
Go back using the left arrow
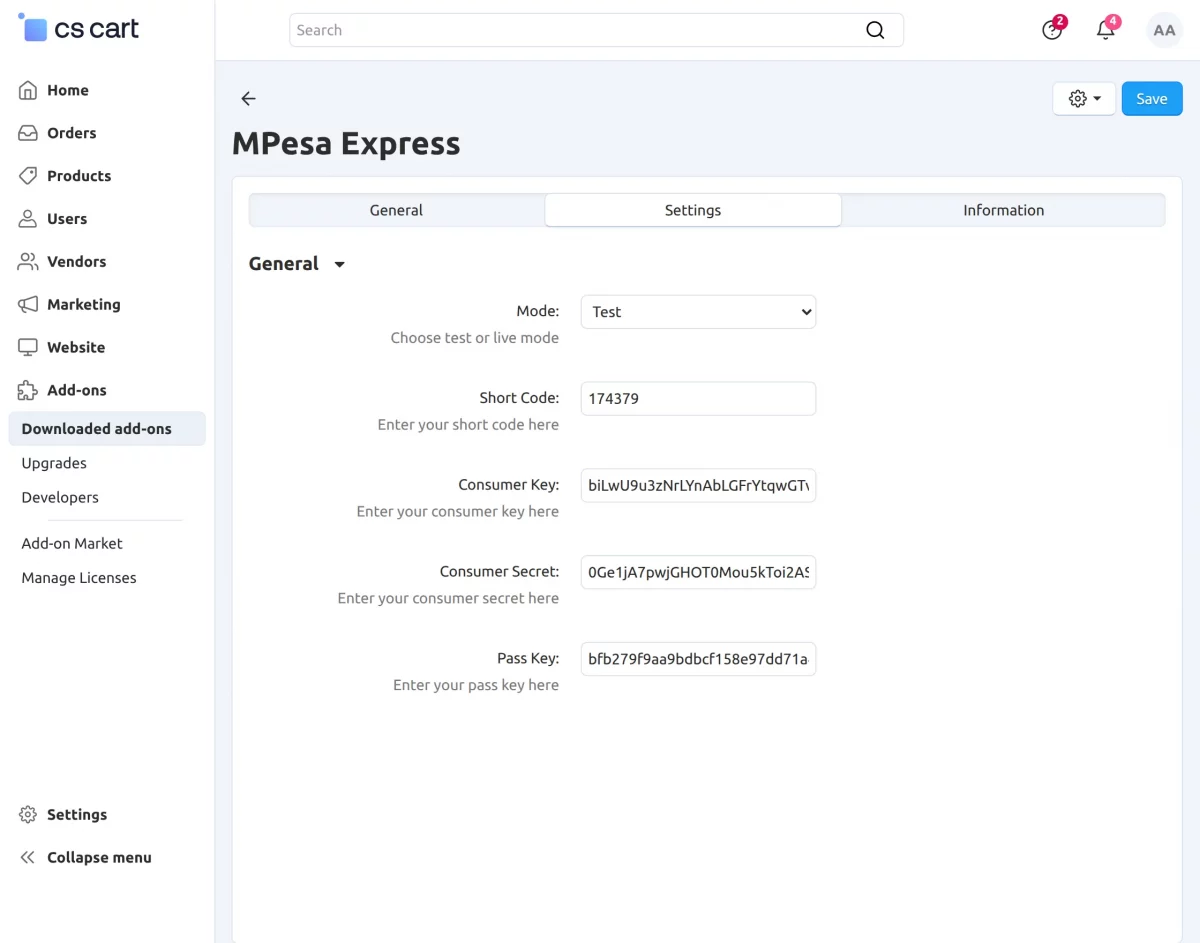249,98
